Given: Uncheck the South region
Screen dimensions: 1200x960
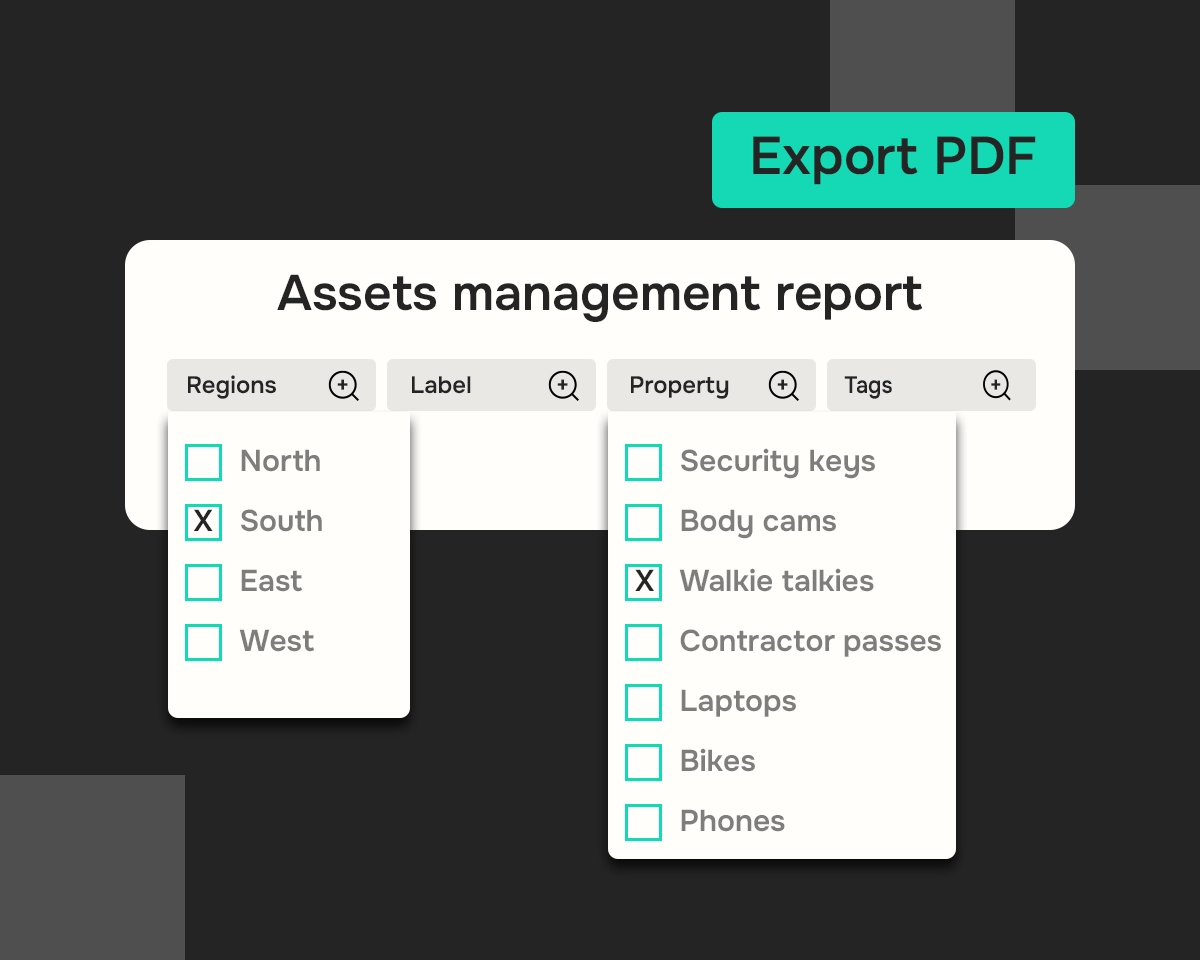Looking at the screenshot, I should click(203, 522).
